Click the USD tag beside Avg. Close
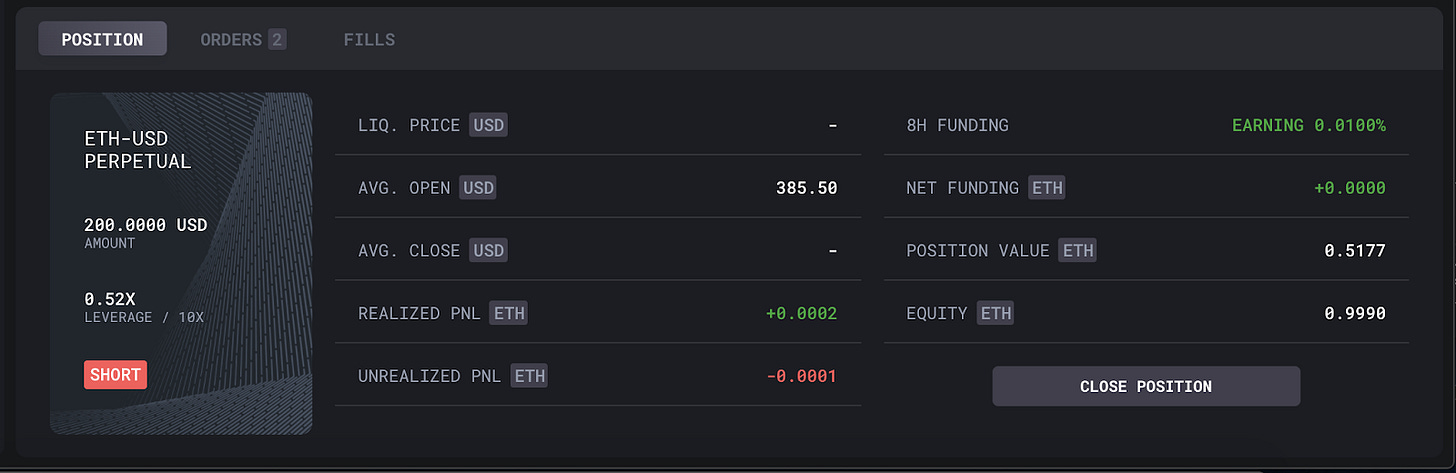 click(x=487, y=250)
